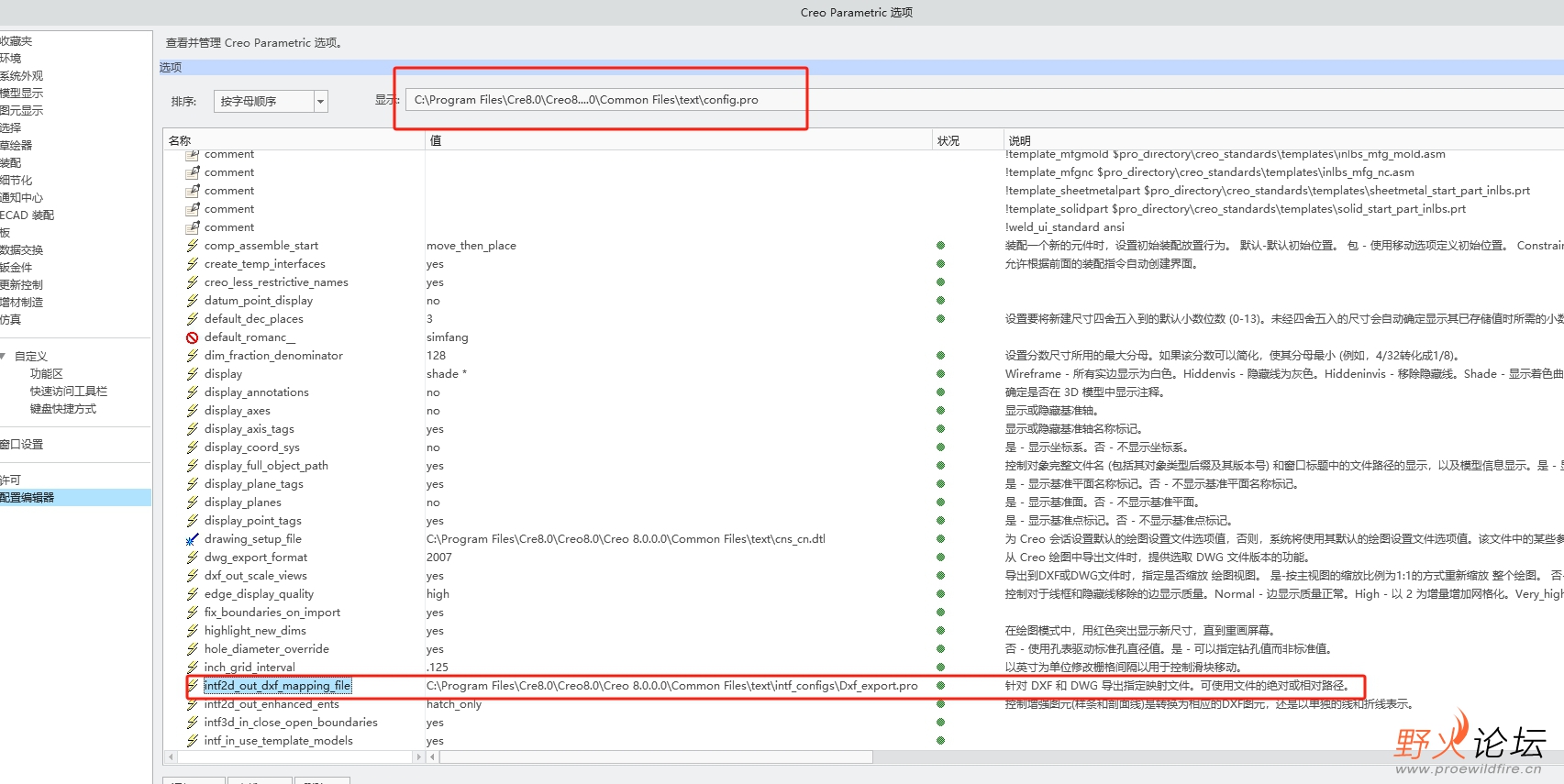Select the display_axes option name

[238, 411]
